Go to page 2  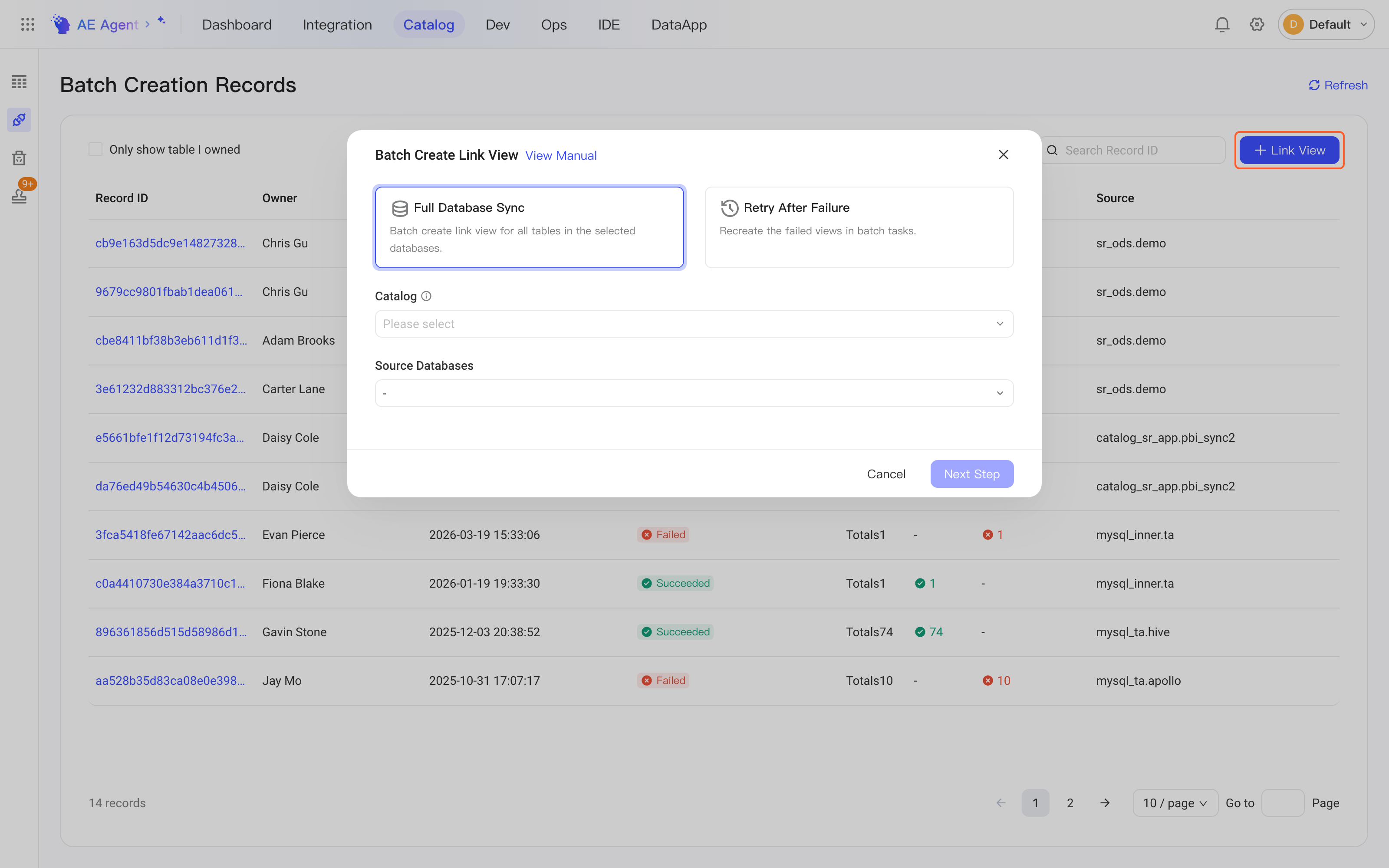pyautogui.click(x=1070, y=802)
